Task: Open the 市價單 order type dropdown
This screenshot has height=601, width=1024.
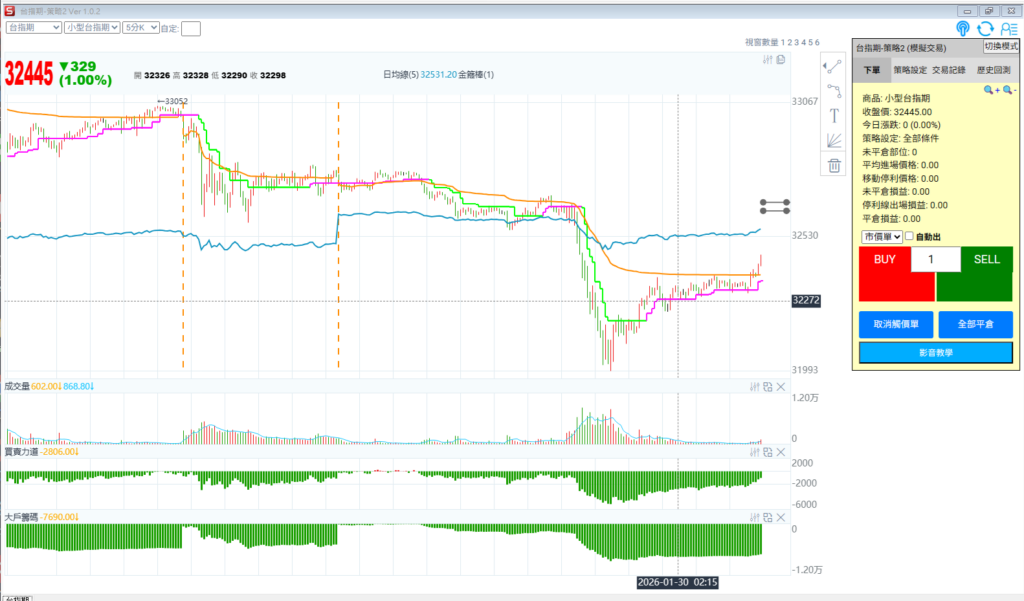Action: (882, 237)
